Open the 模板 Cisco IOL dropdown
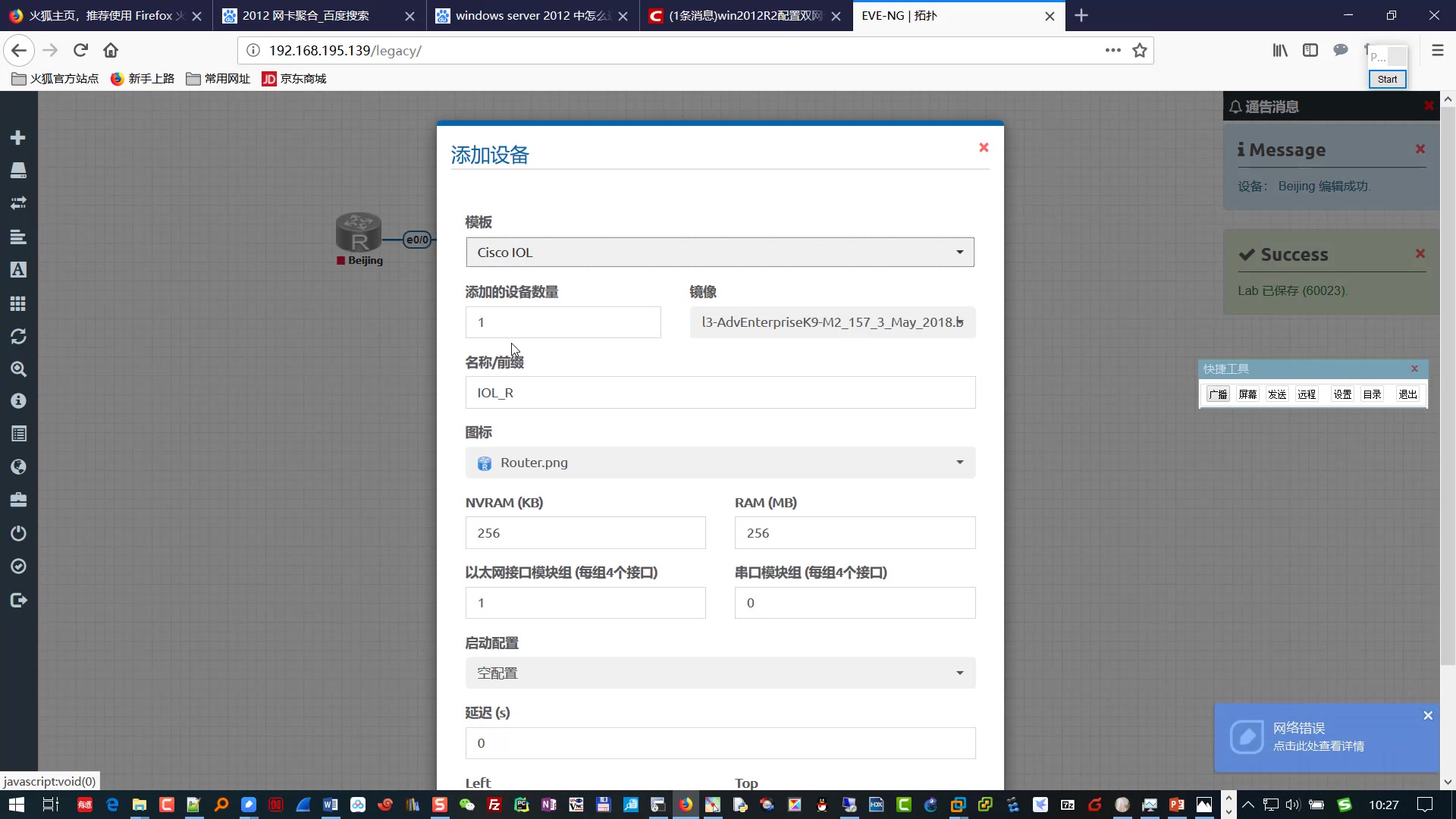 coord(720,253)
